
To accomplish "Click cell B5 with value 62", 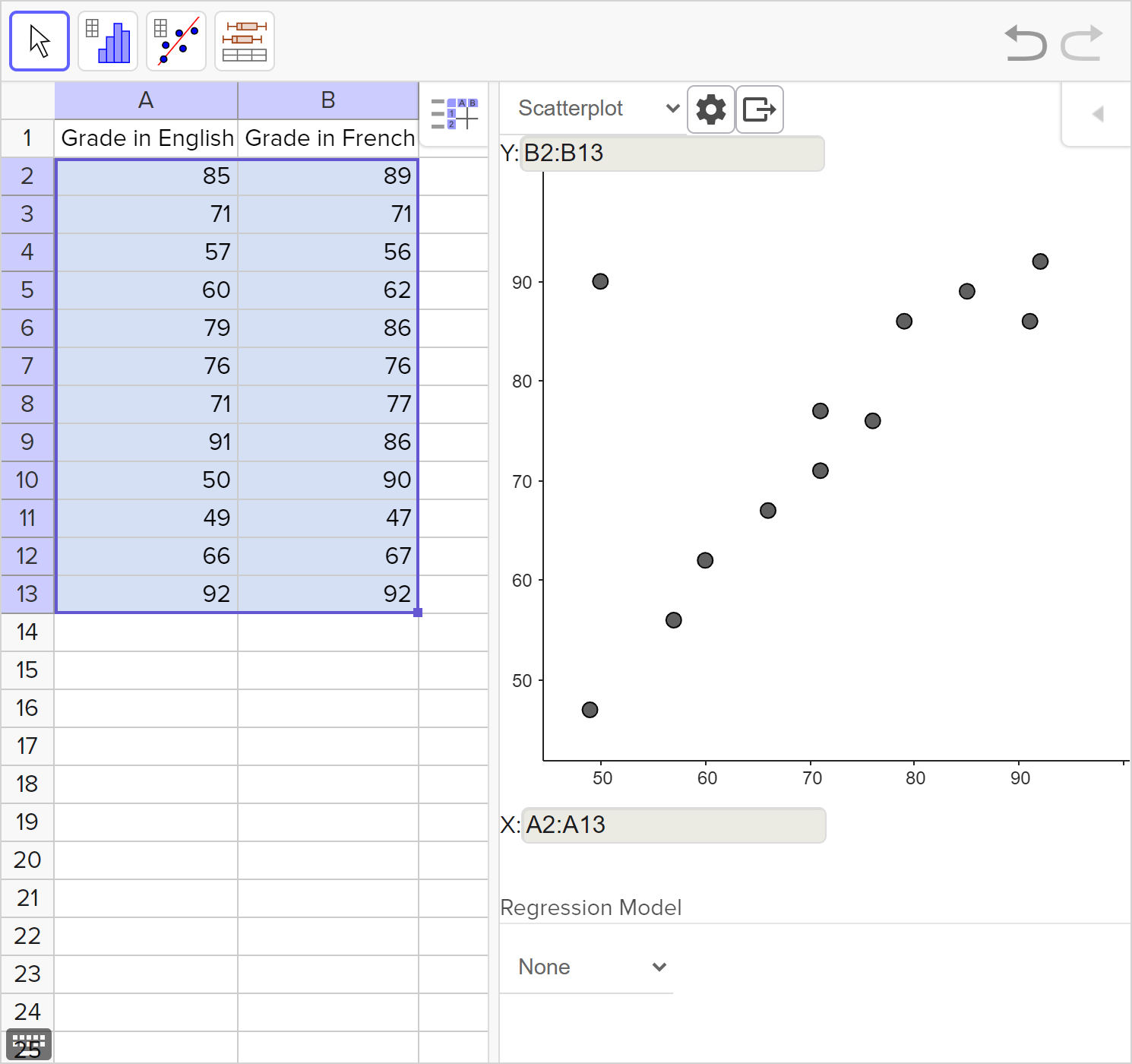I will point(328,290).
